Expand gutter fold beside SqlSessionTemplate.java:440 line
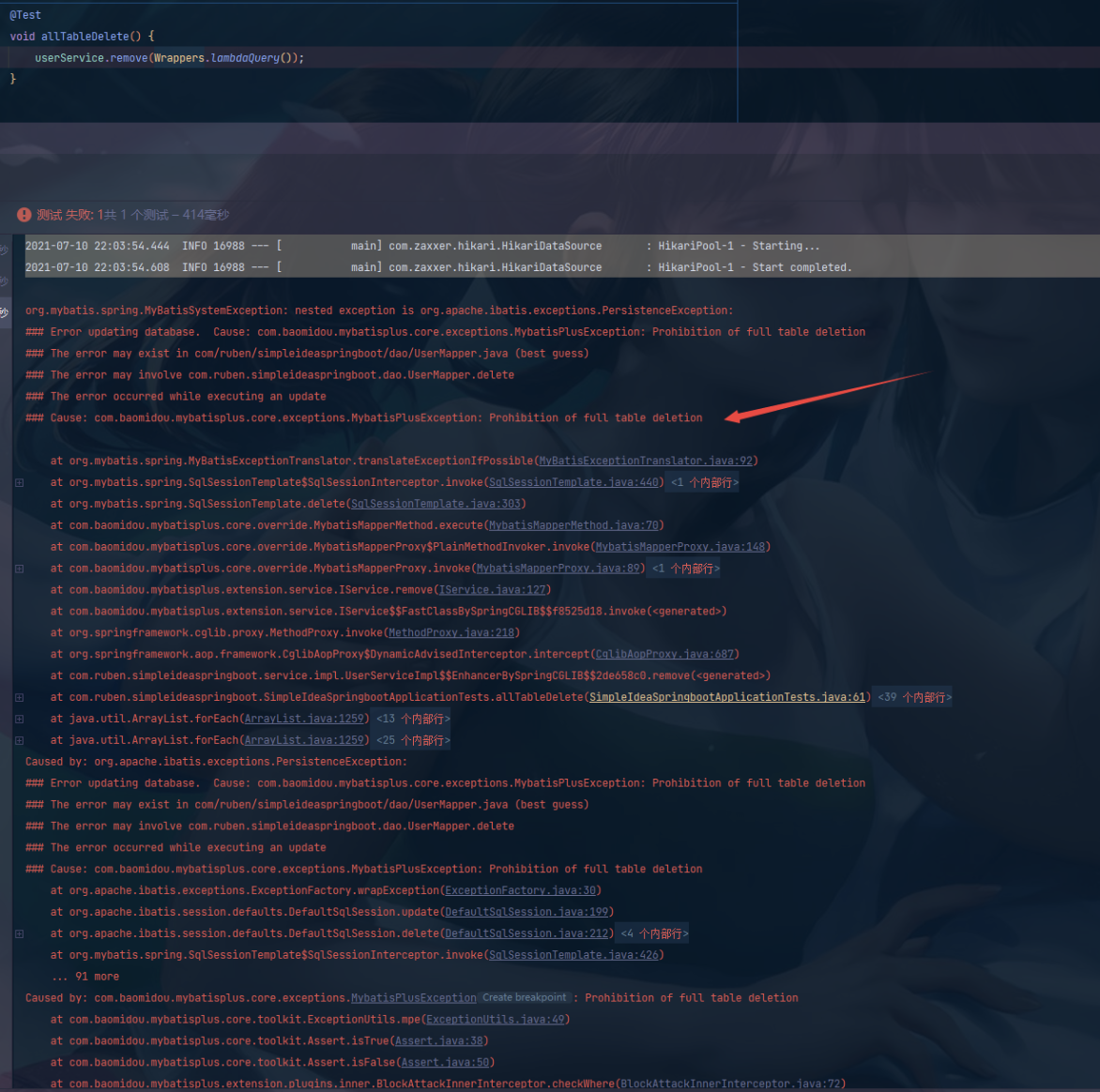The height and width of the screenshot is (1092, 1100). [x=19, y=482]
